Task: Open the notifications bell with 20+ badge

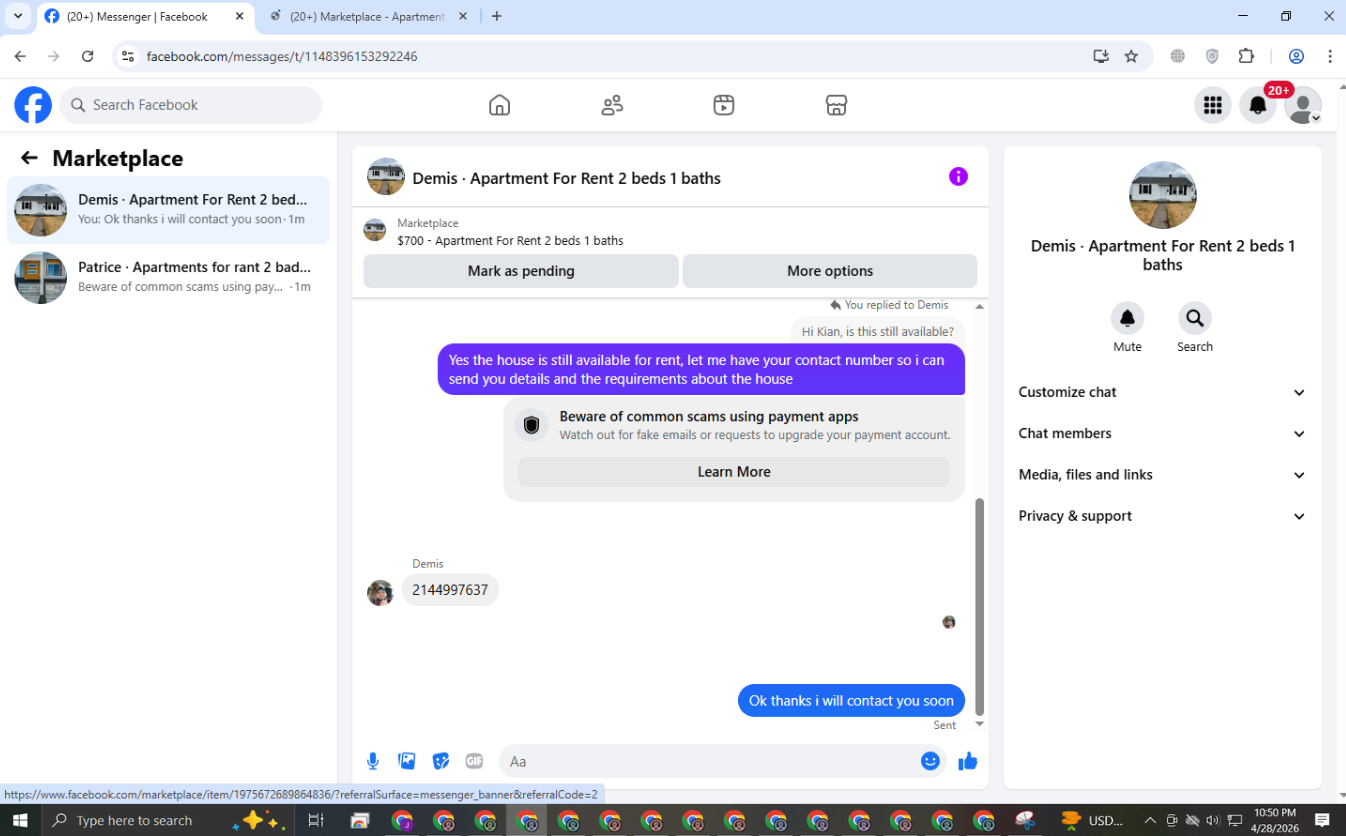Action: (x=1258, y=105)
